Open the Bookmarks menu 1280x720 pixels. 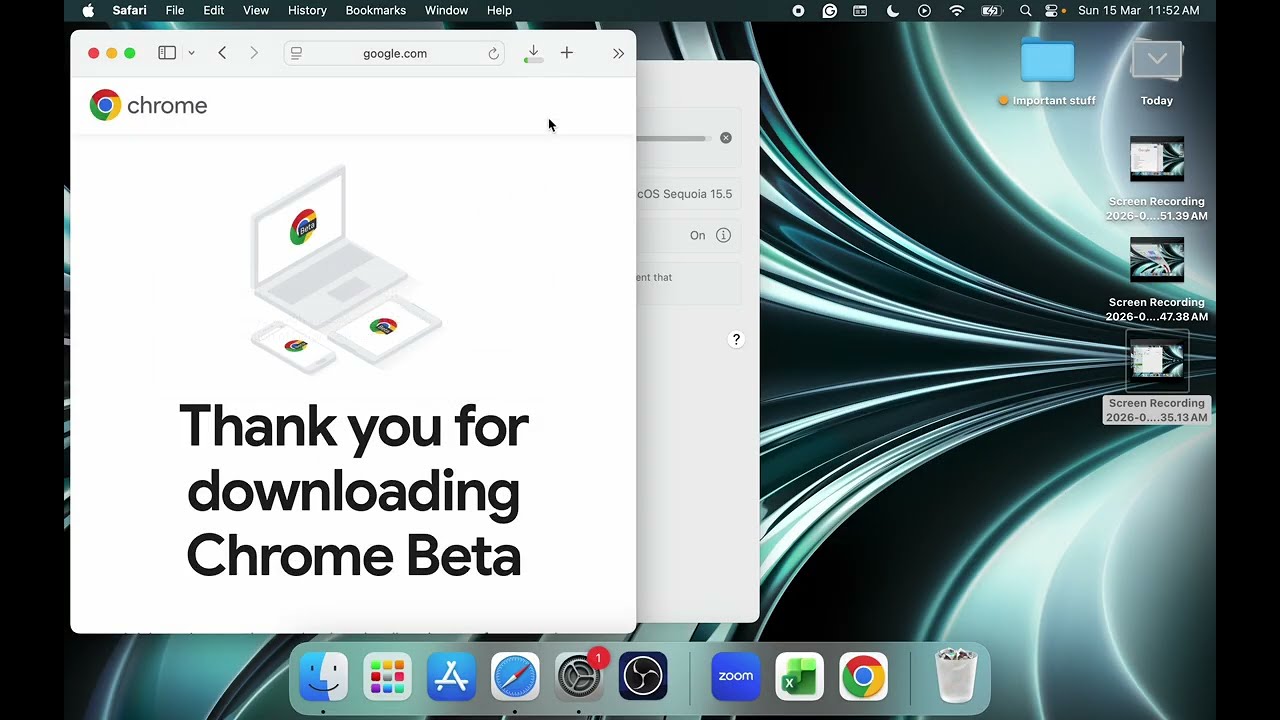(376, 11)
